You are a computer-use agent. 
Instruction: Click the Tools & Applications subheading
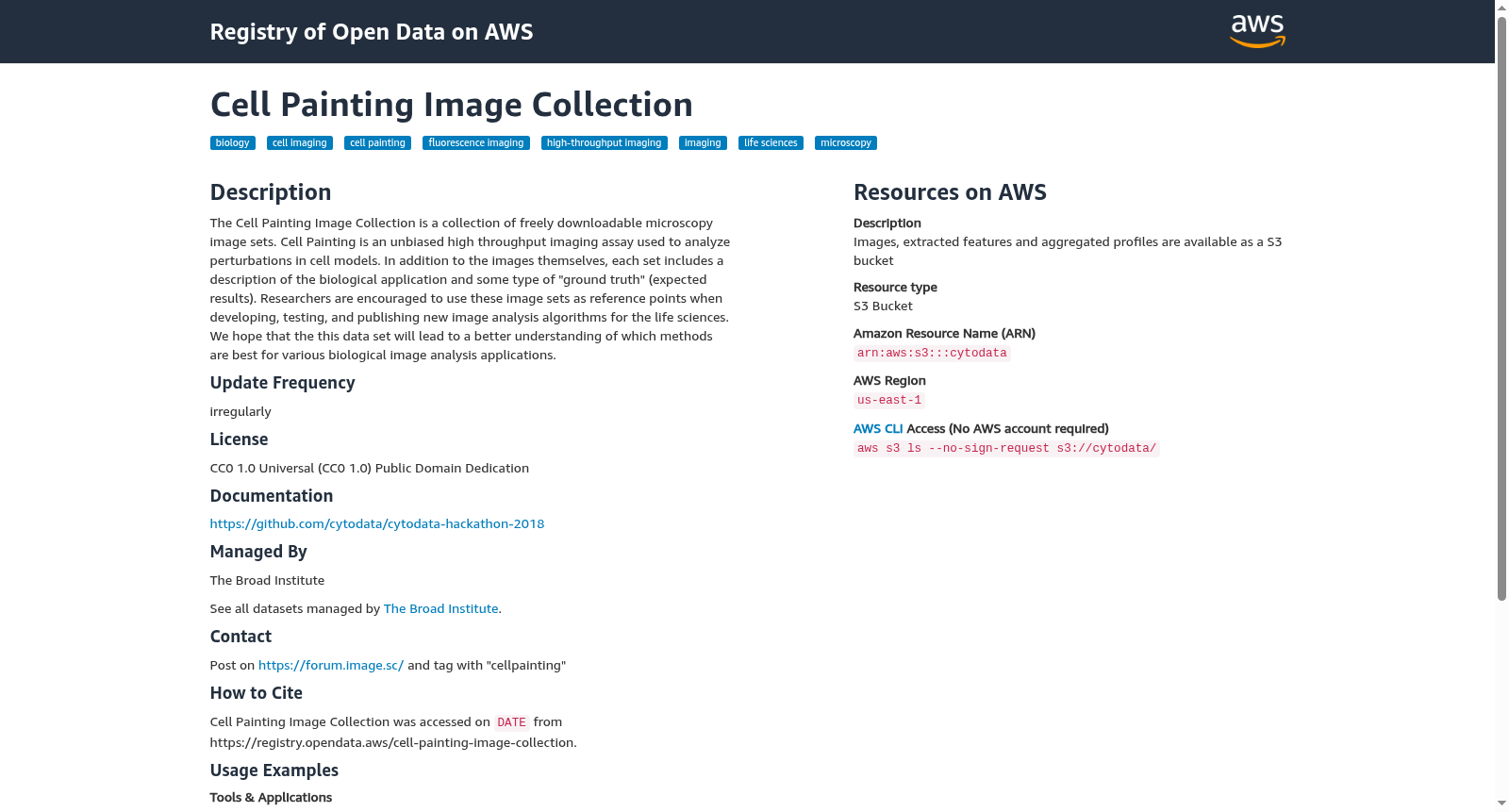click(x=272, y=797)
